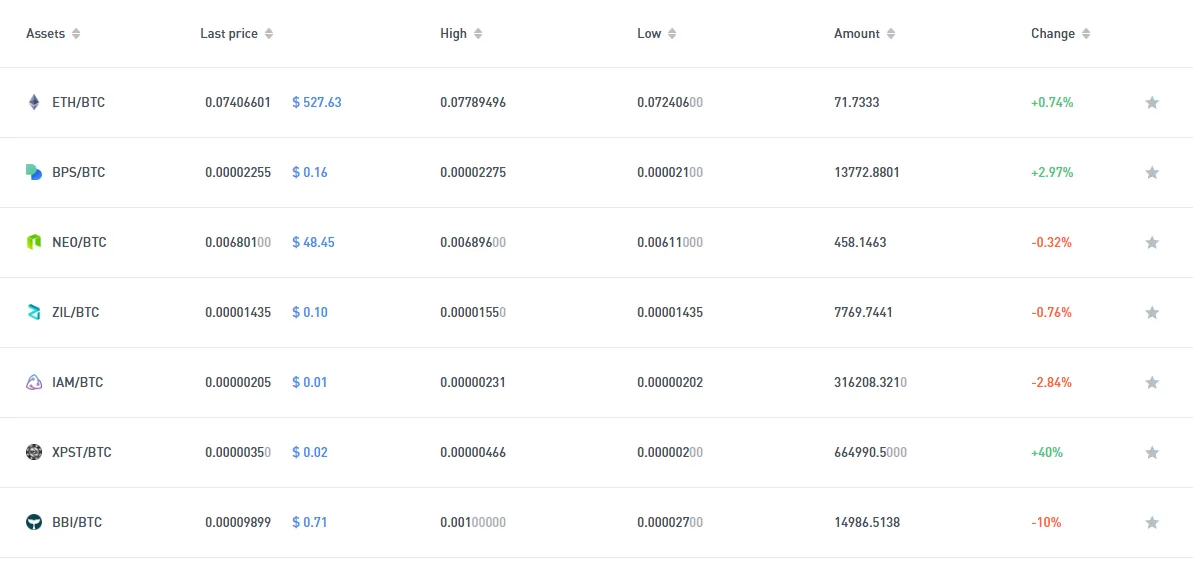Open the ZIL/BTC trading pair
The width and height of the screenshot is (1193, 578).
click(x=75, y=312)
